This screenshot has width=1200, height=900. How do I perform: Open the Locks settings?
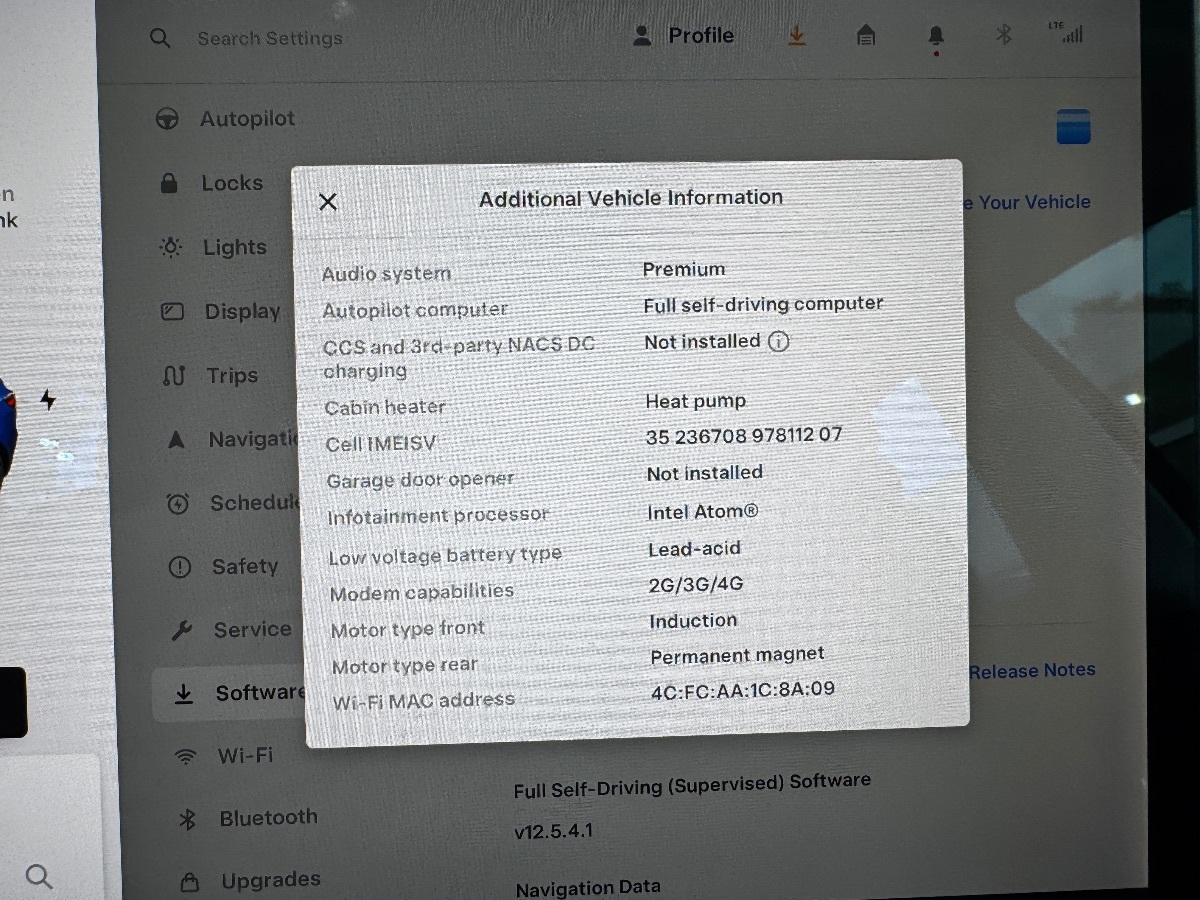click(x=232, y=183)
